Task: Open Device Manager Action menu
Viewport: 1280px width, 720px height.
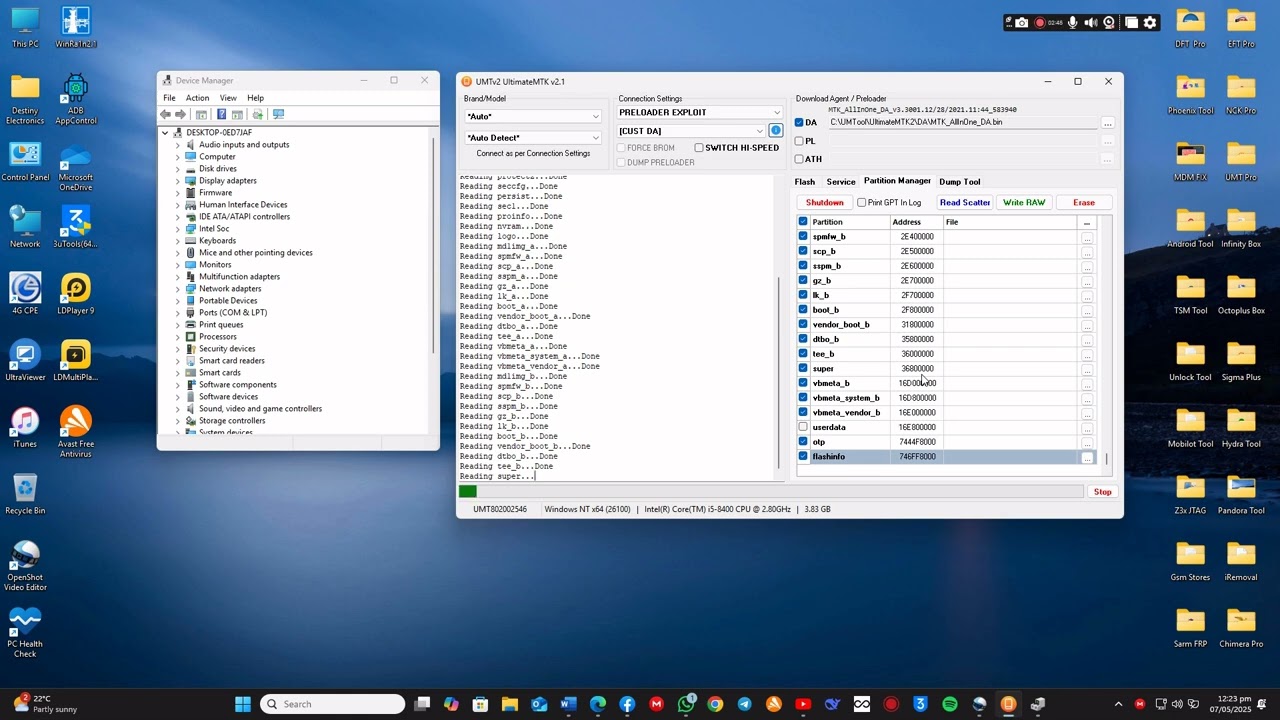Action: (x=197, y=98)
